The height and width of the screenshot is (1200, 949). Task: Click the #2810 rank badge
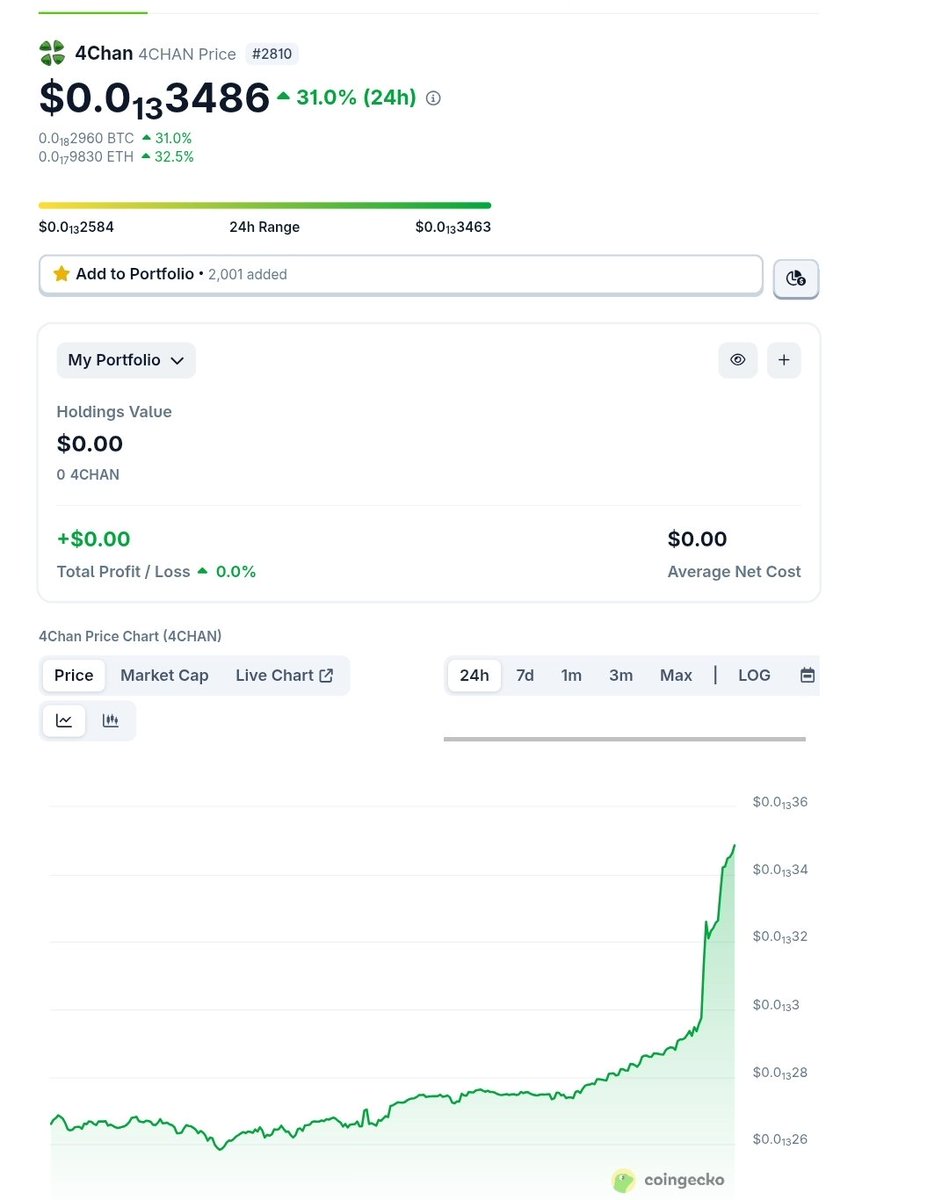(x=272, y=54)
